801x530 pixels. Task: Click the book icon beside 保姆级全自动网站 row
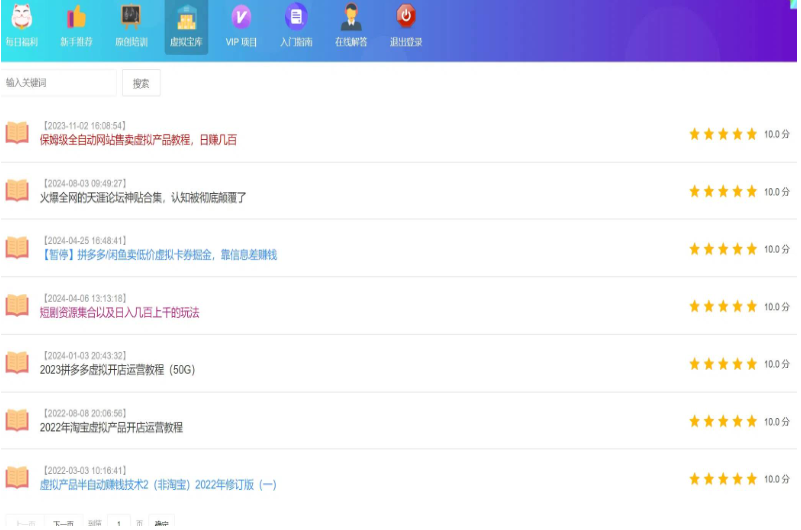pos(17,133)
